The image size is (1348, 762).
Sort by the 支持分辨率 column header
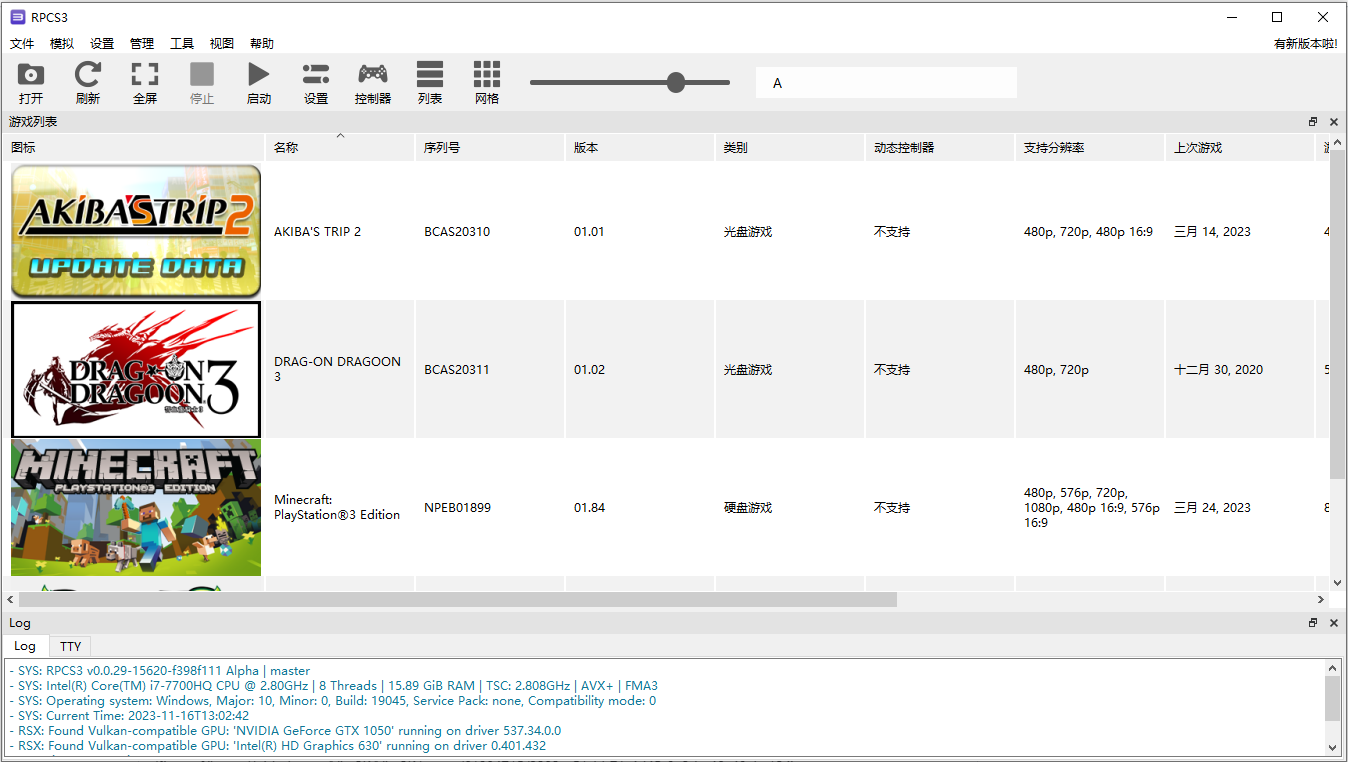click(1090, 147)
